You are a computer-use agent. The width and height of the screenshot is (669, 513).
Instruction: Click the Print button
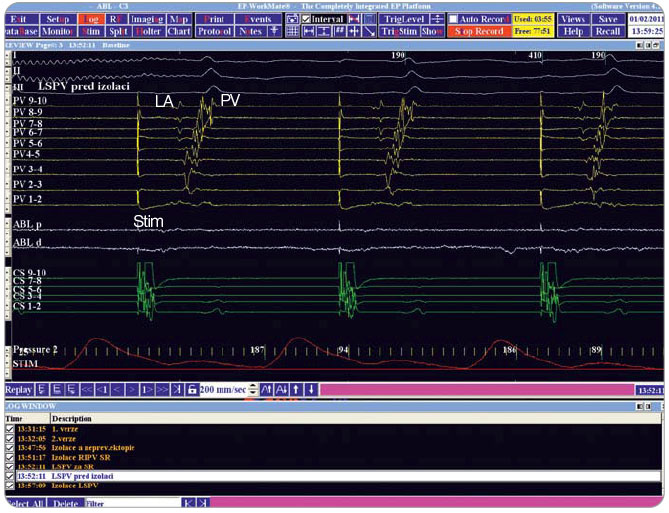click(214, 19)
